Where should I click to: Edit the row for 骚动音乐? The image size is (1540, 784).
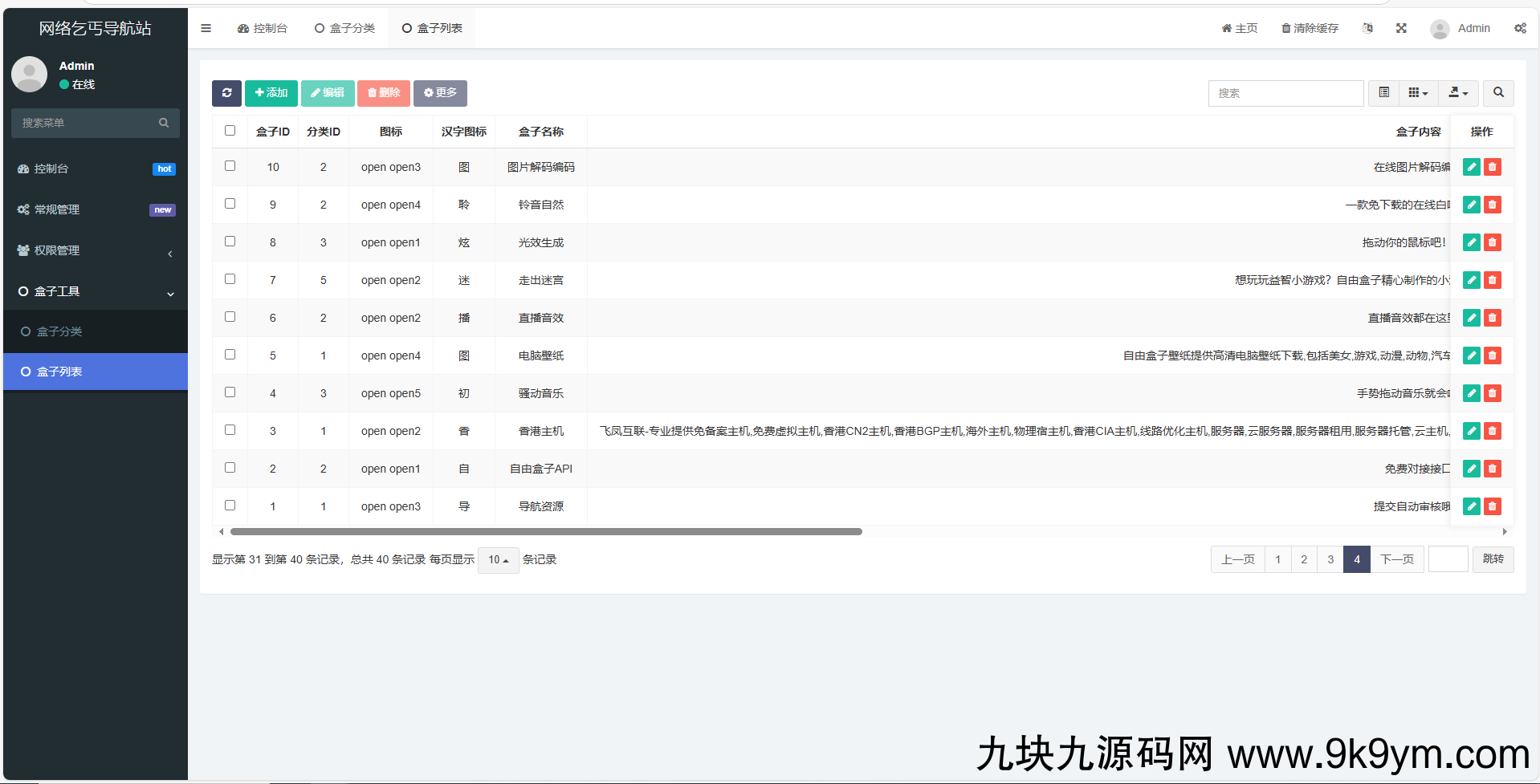[1471, 393]
